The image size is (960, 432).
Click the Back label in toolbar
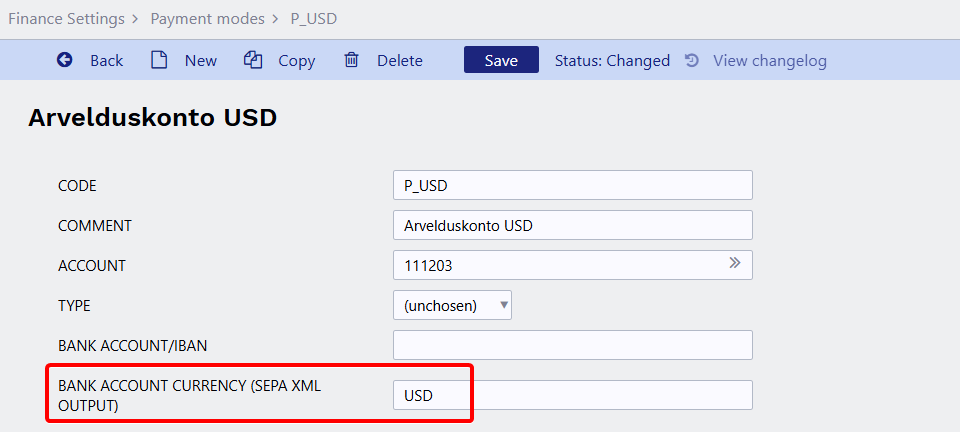[x=106, y=60]
